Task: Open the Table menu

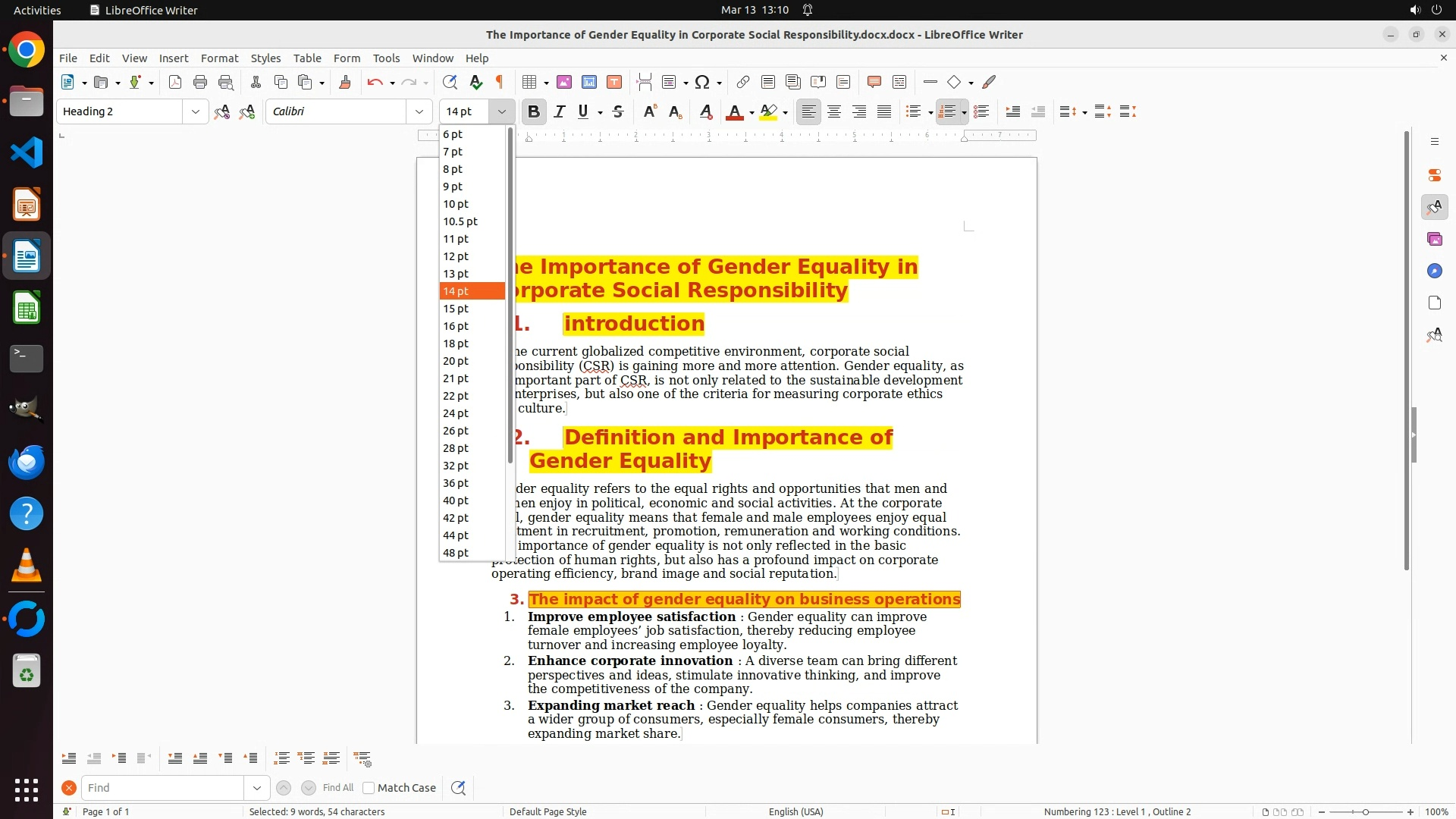Action: click(307, 58)
